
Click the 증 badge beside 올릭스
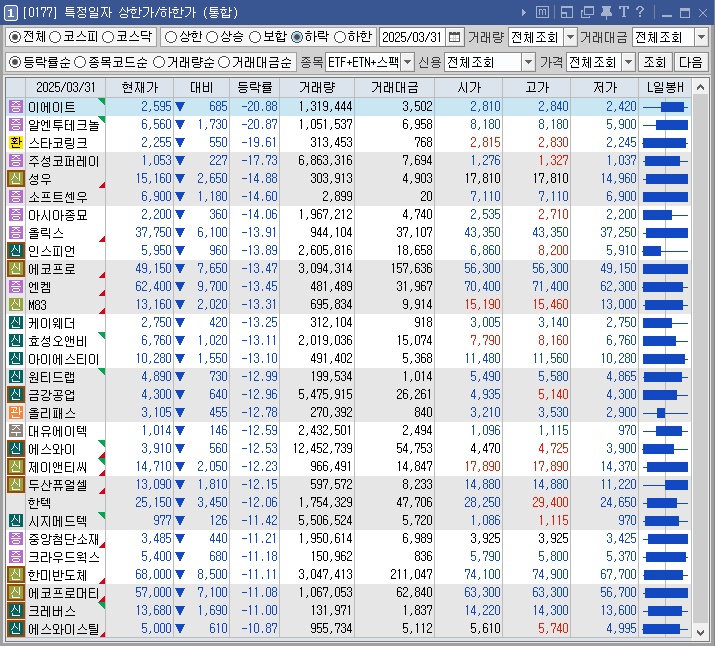pyautogui.click(x=16, y=233)
